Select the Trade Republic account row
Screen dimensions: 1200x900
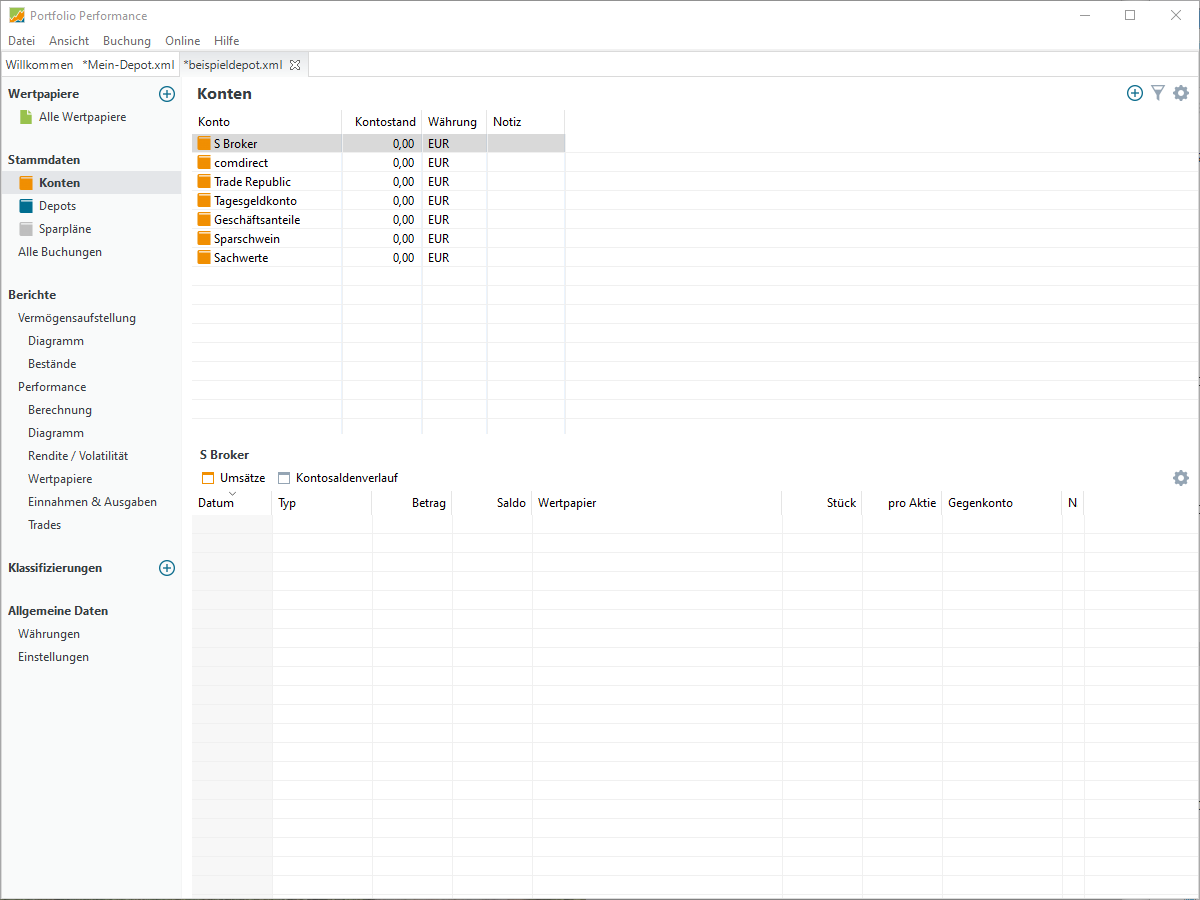point(252,182)
